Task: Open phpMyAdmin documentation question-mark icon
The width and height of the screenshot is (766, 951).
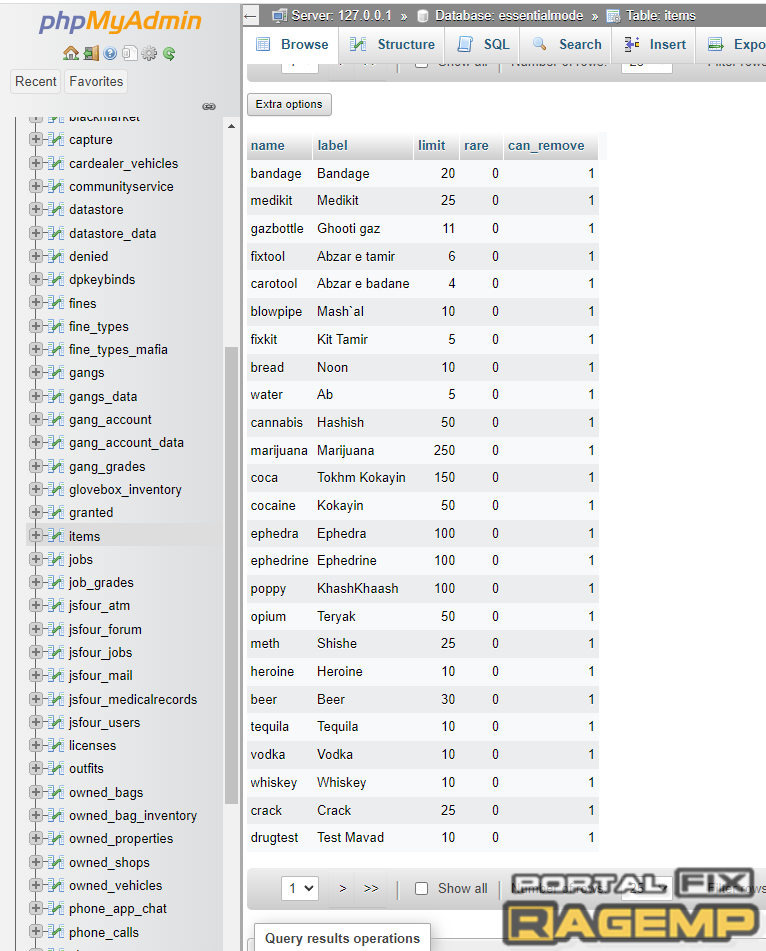Action: click(110, 53)
